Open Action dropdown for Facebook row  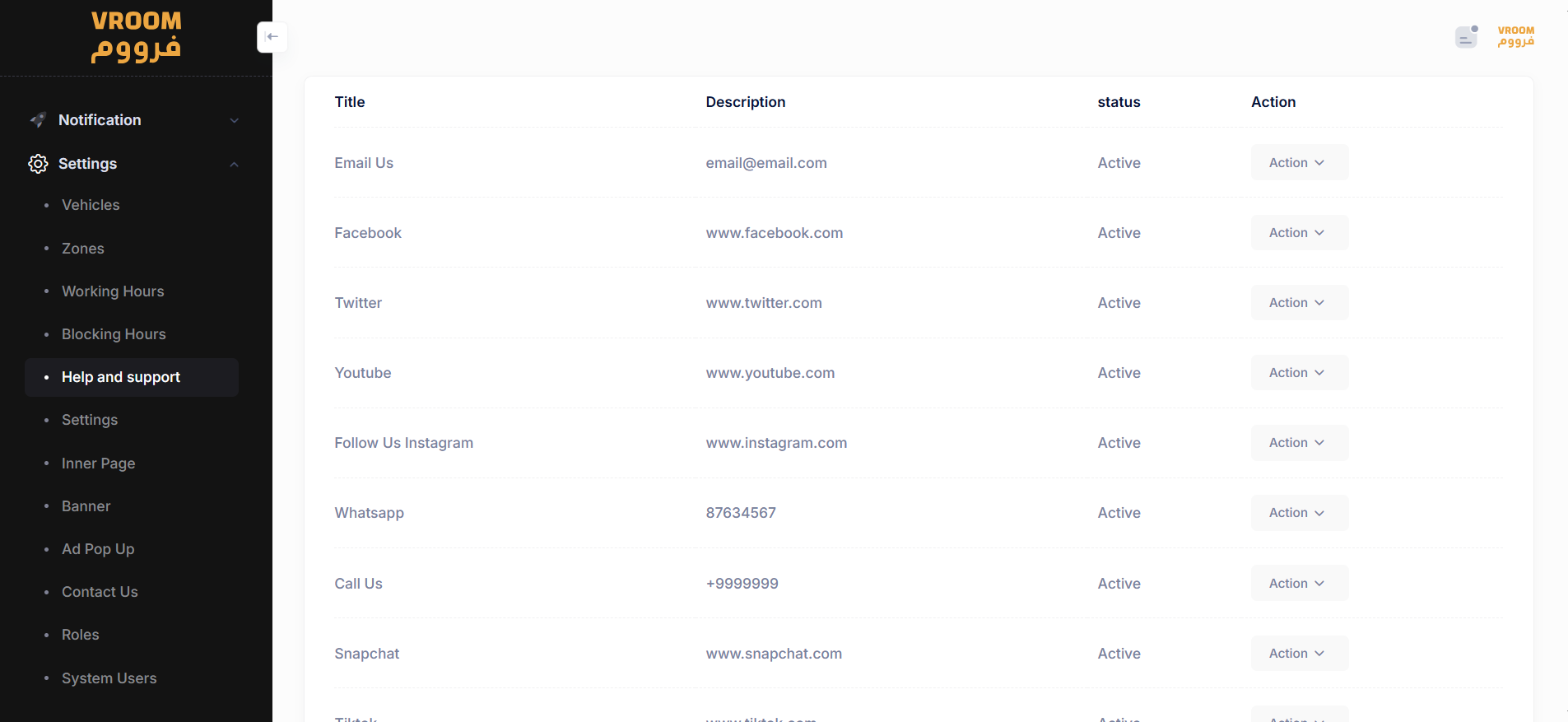click(1300, 233)
